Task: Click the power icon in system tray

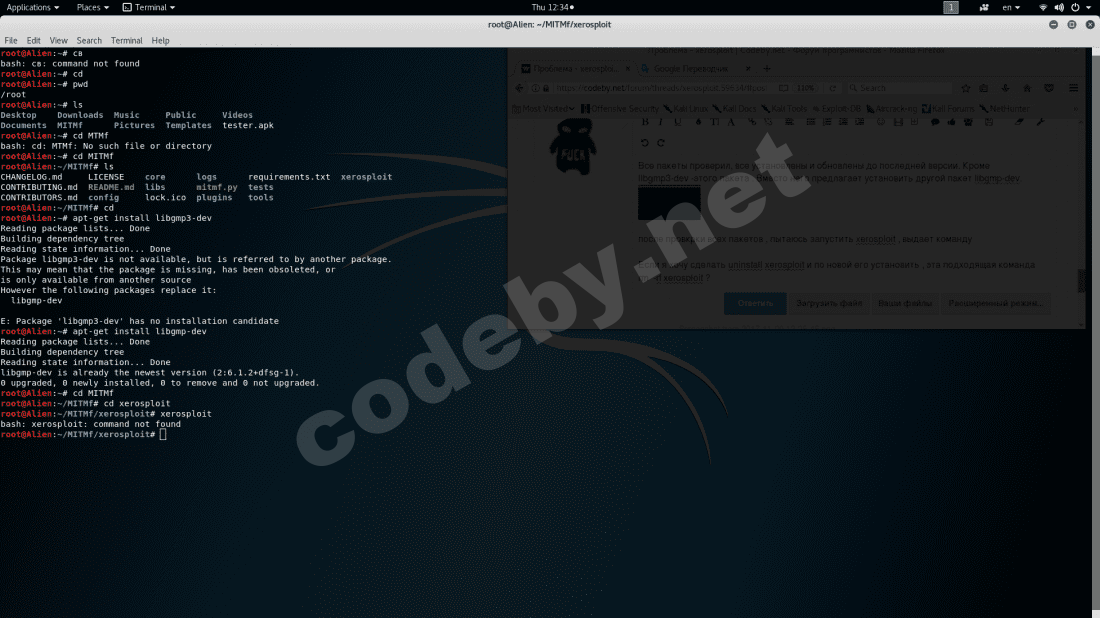Action: (1075, 7)
